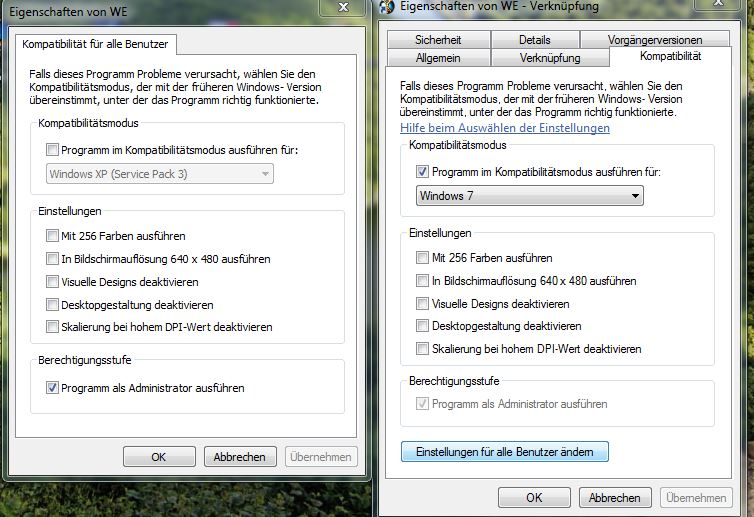Image resolution: width=754 pixels, height=517 pixels.
Task: Enable compatibility mode checkbox in left window
Action: coord(52,150)
